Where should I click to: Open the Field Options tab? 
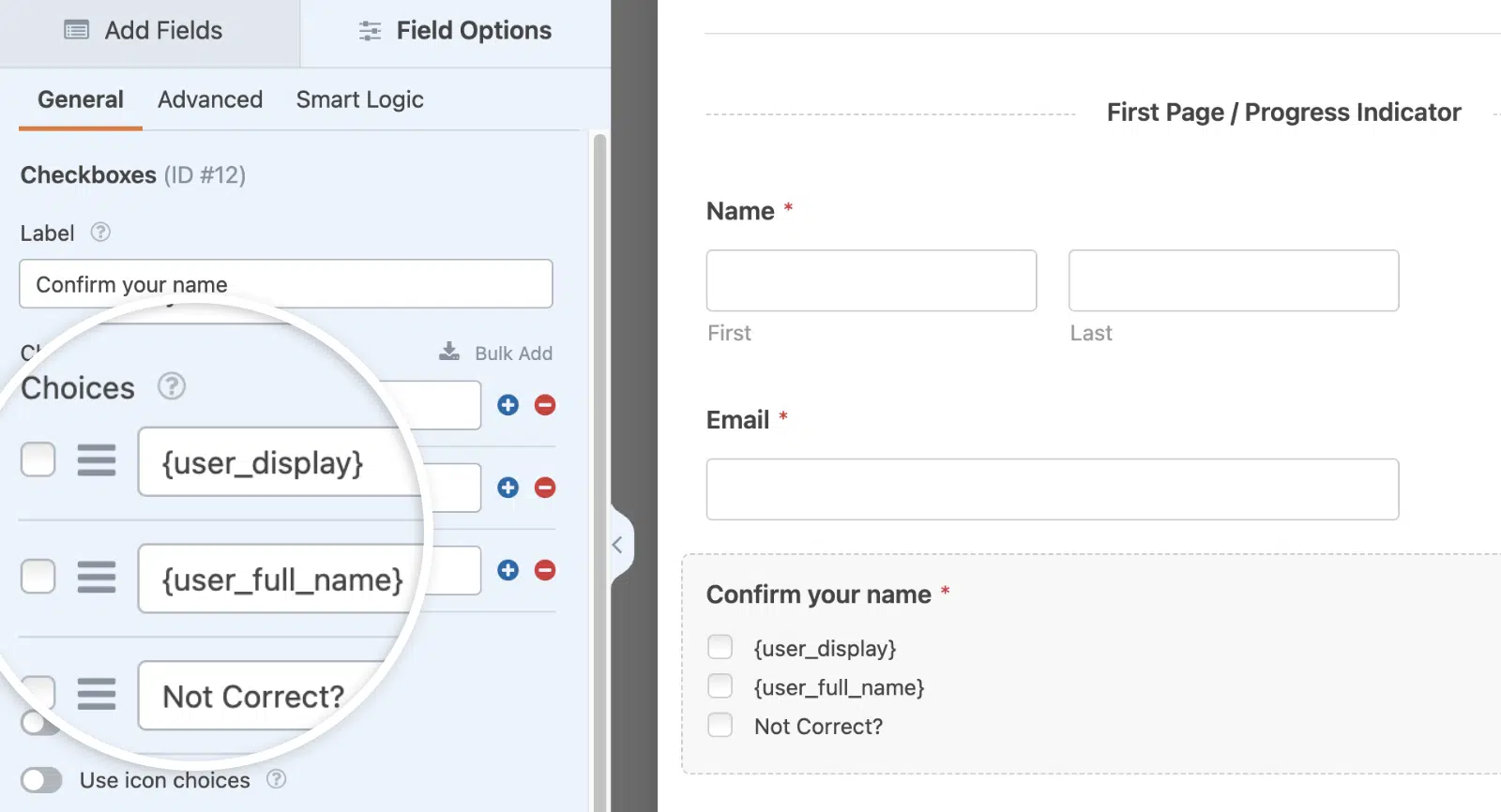click(x=456, y=31)
